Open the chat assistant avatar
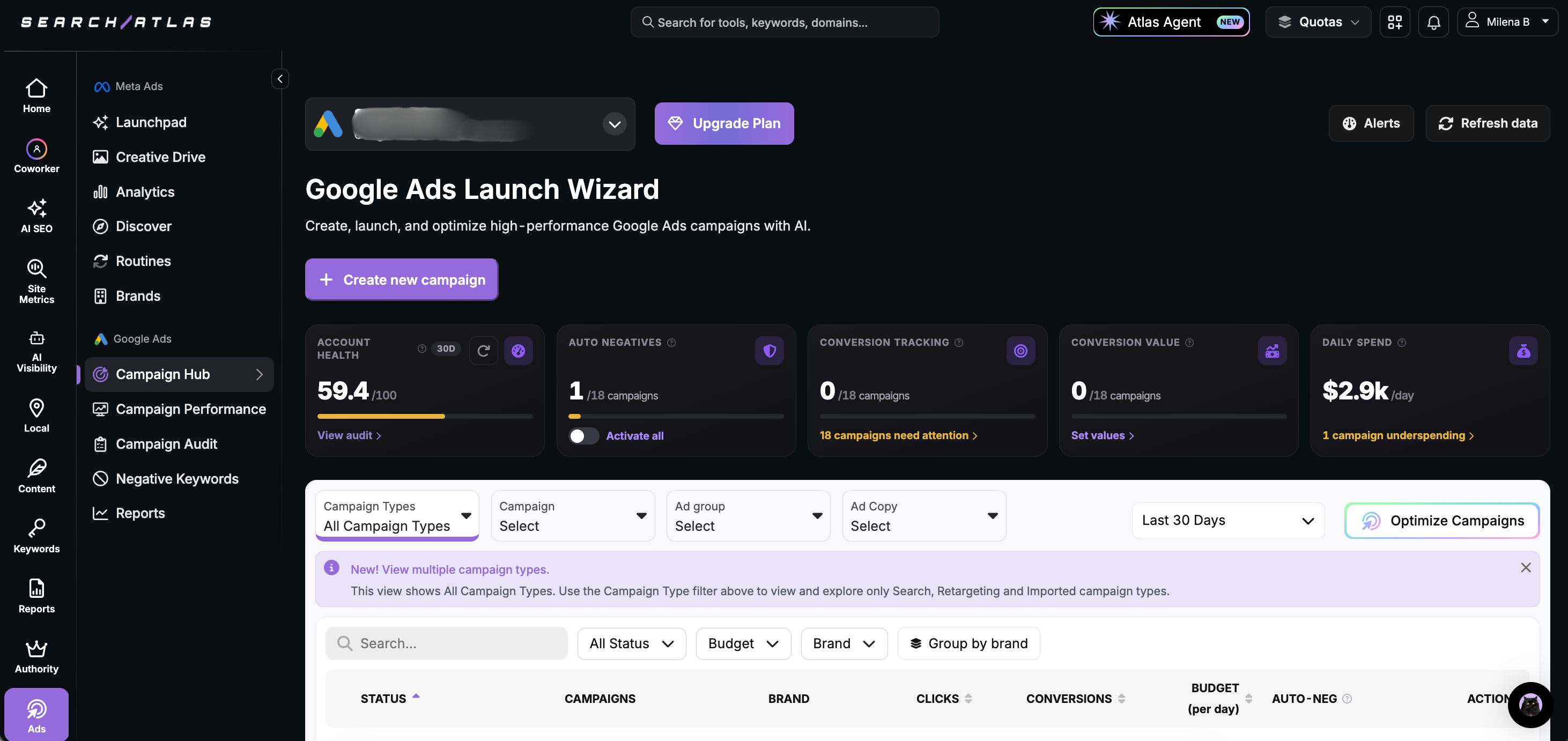The image size is (1568, 741). pyautogui.click(x=1530, y=705)
